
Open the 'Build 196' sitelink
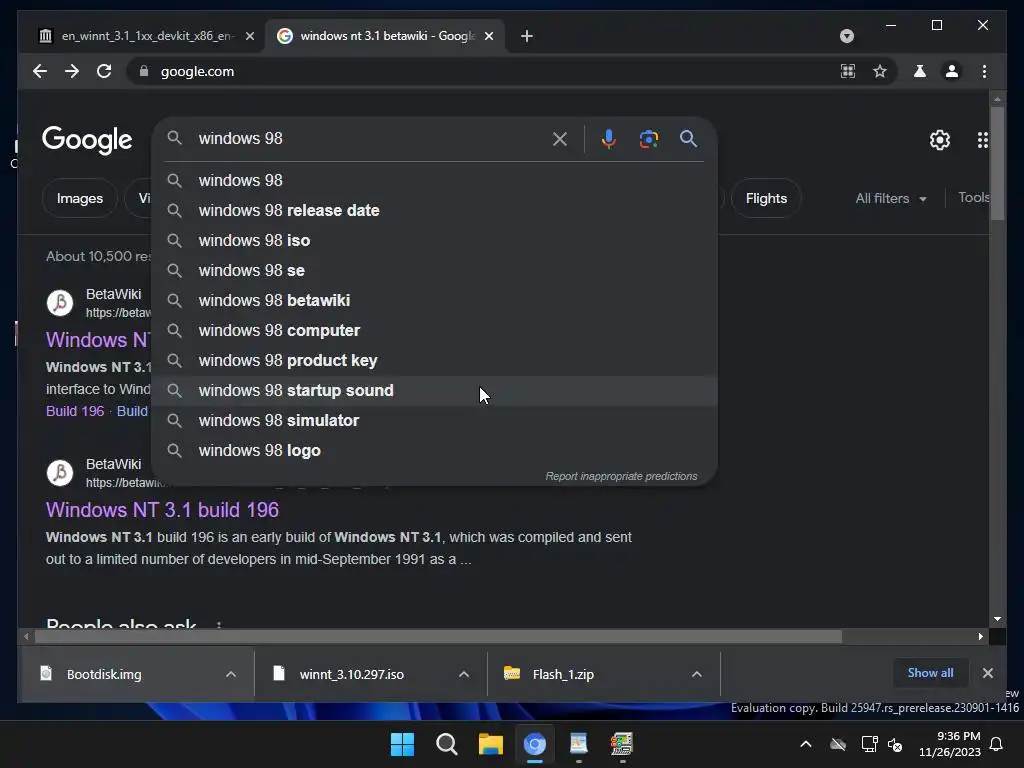point(75,411)
